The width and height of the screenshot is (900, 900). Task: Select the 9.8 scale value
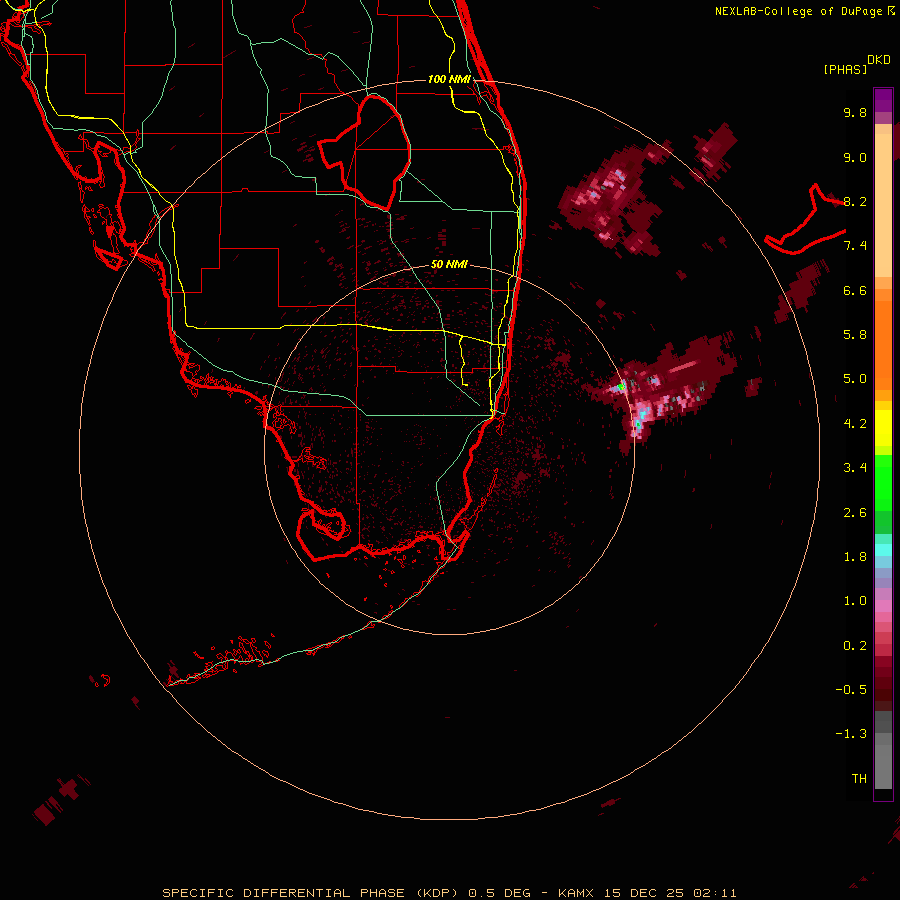(855, 112)
